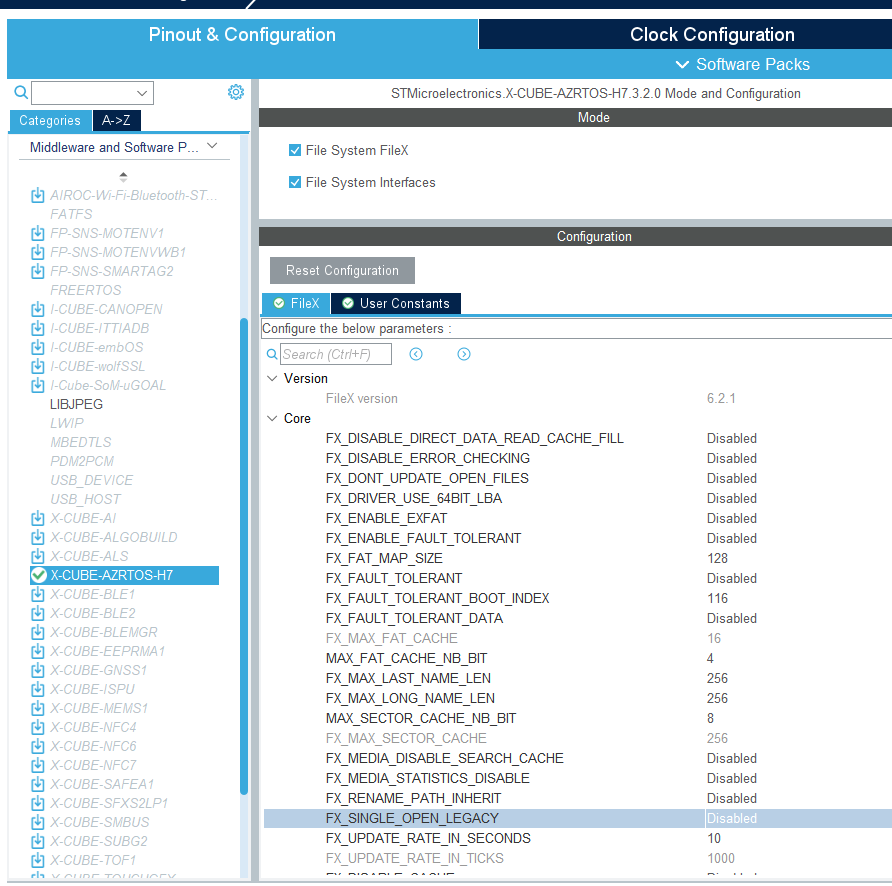Open the FileX configuration tab
This screenshot has width=892, height=886.
click(x=296, y=303)
